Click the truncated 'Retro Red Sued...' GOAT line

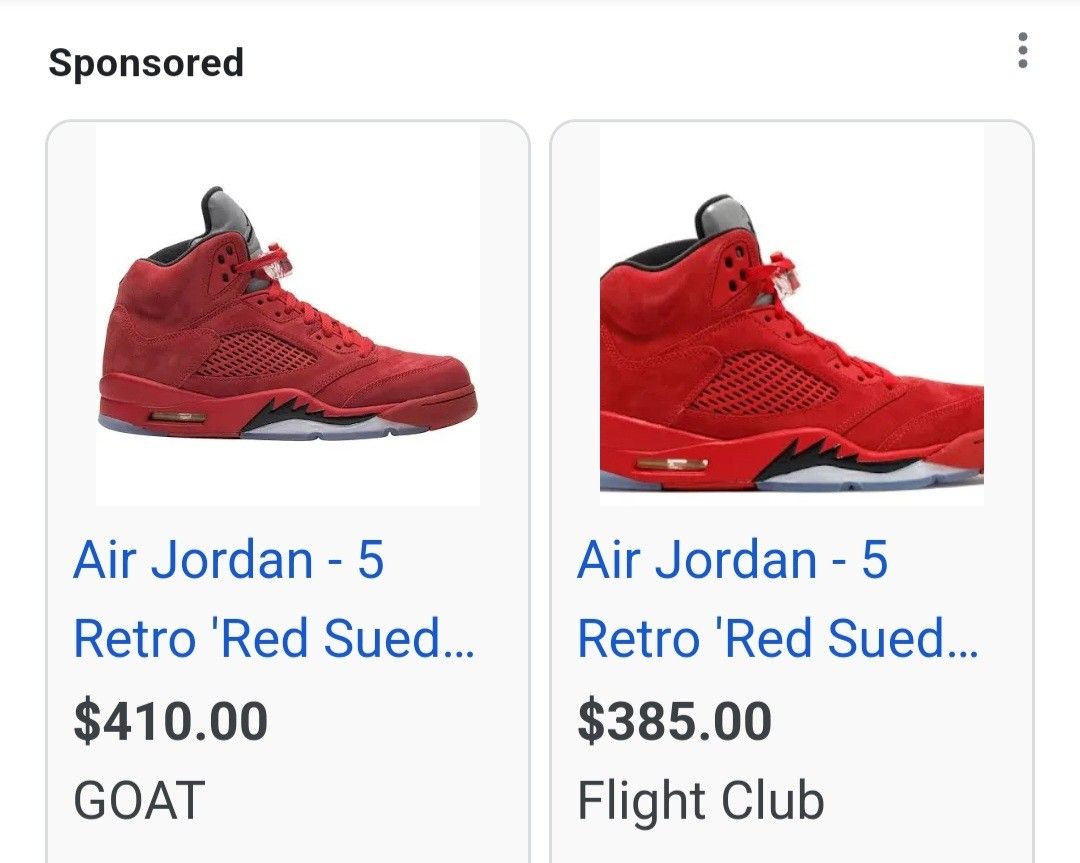click(x=274, y=638)
